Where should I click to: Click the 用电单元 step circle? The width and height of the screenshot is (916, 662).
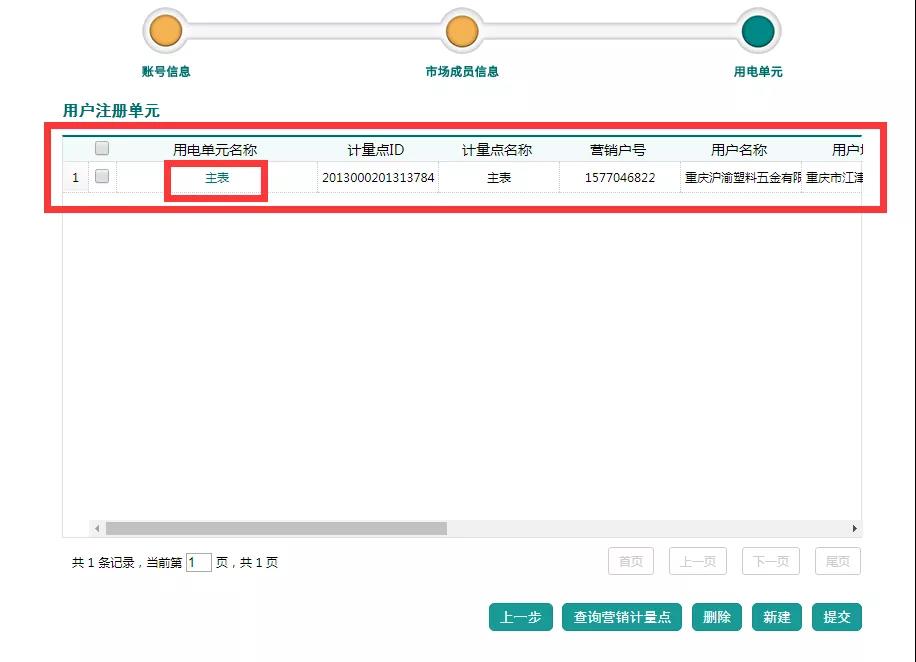pyautogui.click(x=758, y=31)
